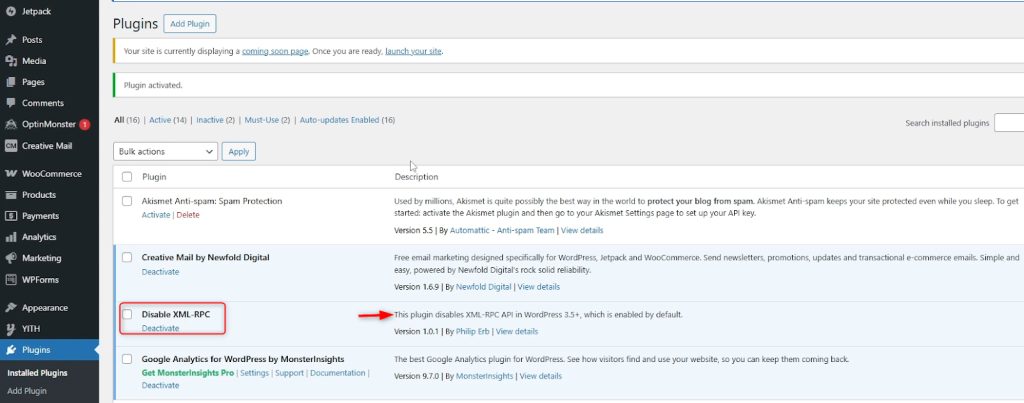Image resolution: width=1024 pixels, height=403 pixels.
Task: Click the Comments bubble icon
Action: tap(10, 103)
